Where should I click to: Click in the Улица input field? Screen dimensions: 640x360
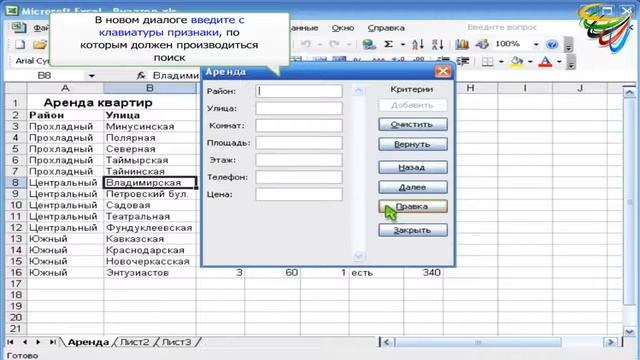[x=299, y=108]
